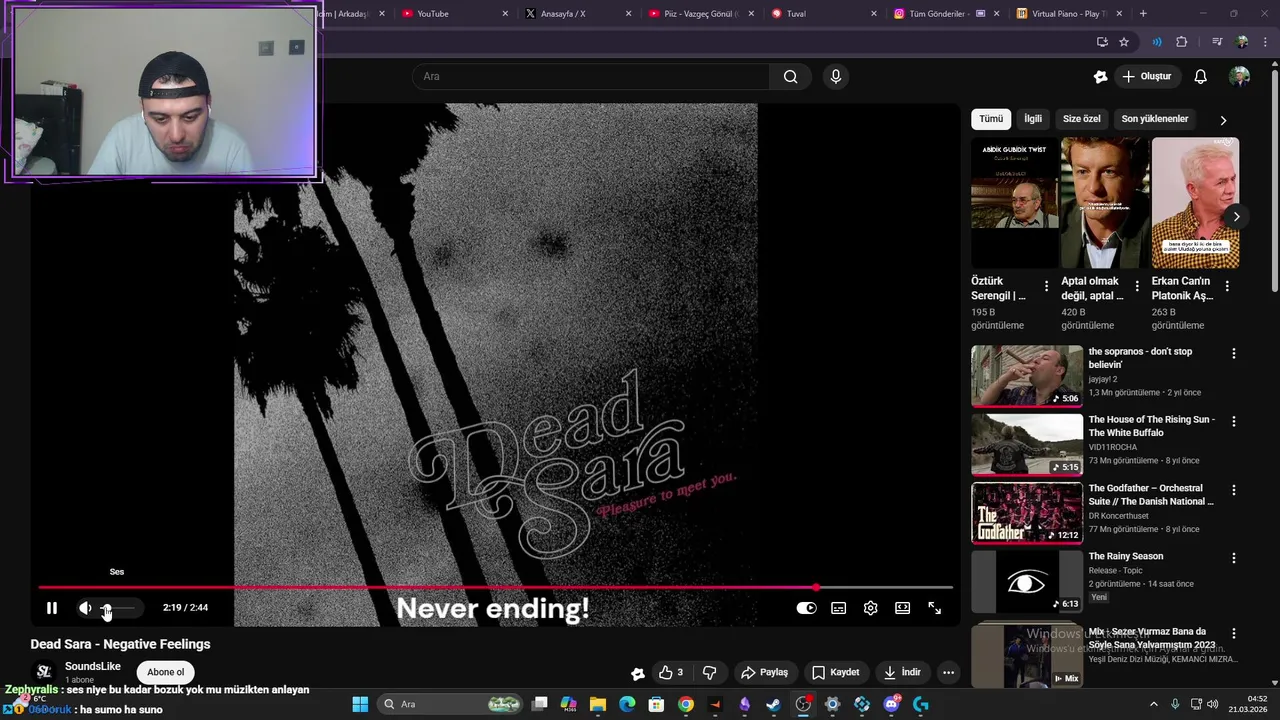This screenshot has width=1280, height=720.
Task: Toggle subtitles with the captions icon
Action: (x=838, y=608)
